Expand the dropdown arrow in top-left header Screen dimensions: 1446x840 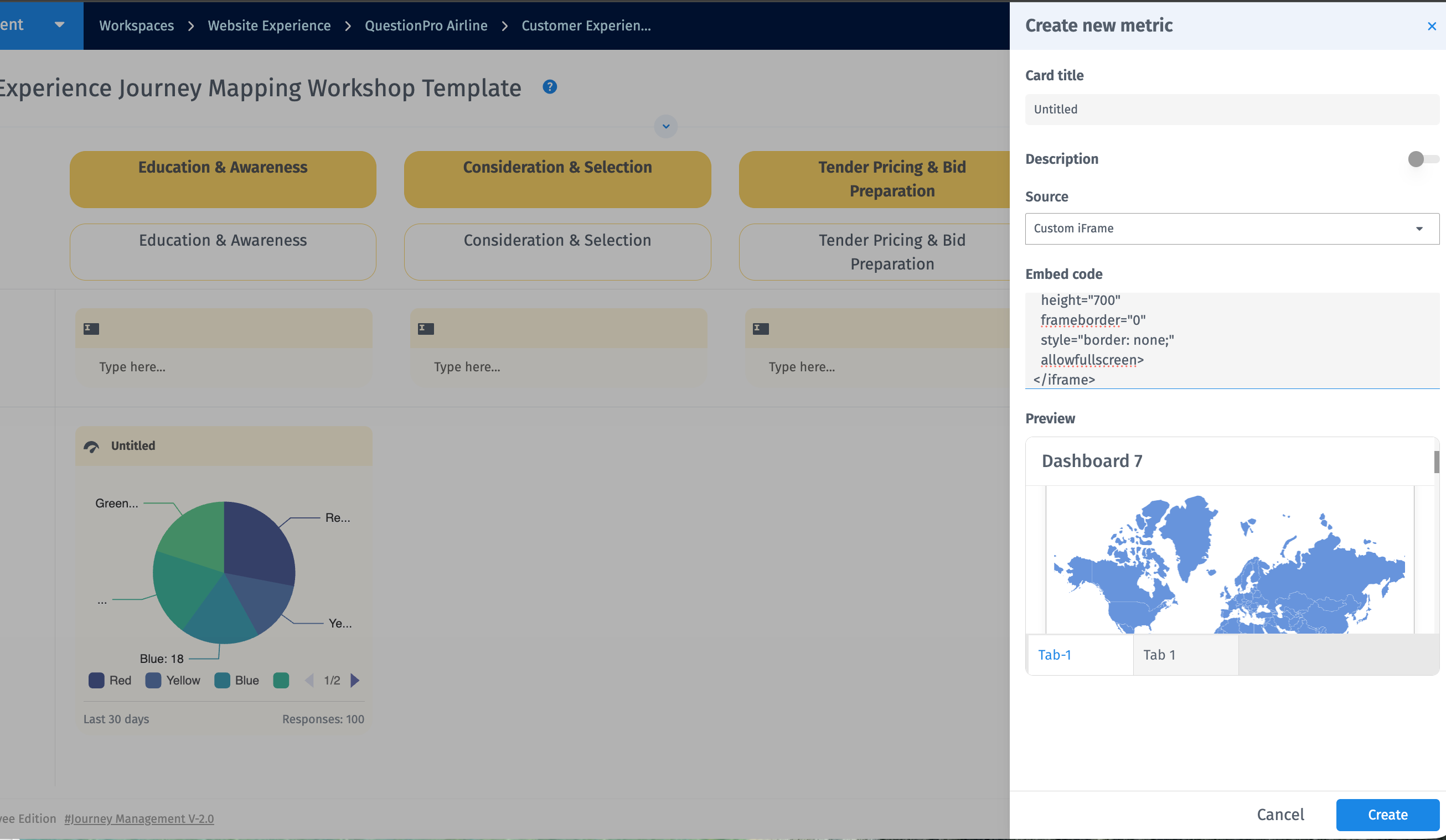pos(59,25)
